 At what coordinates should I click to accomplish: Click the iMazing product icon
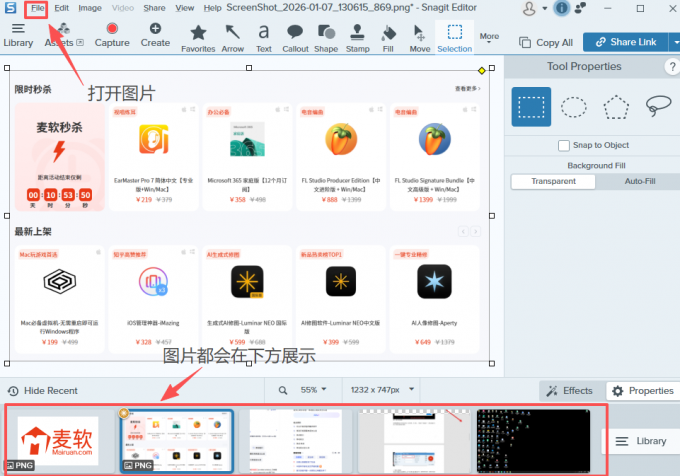point(153,282)
